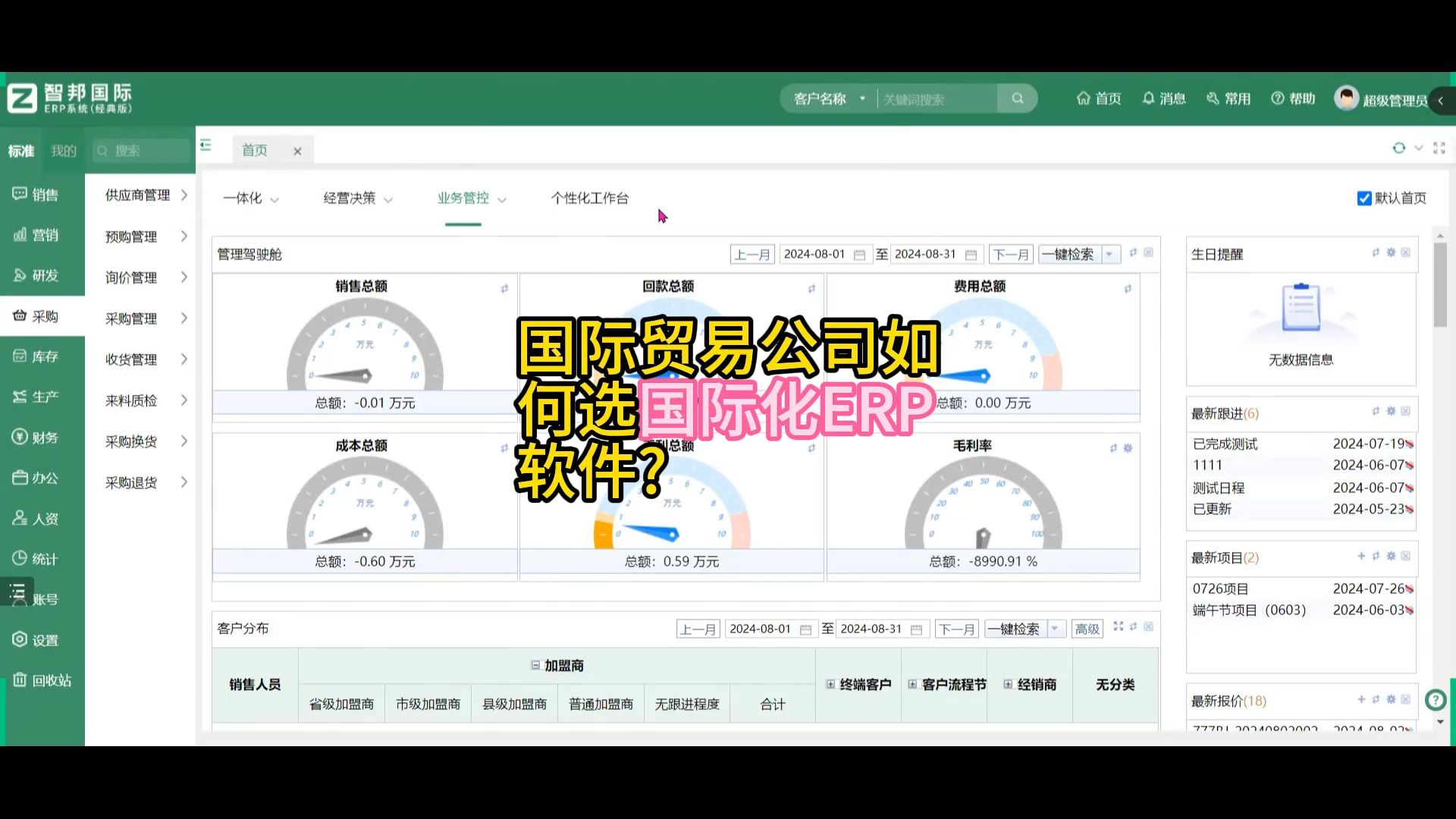Collapse the 加盟商 column group

(535, 665)
